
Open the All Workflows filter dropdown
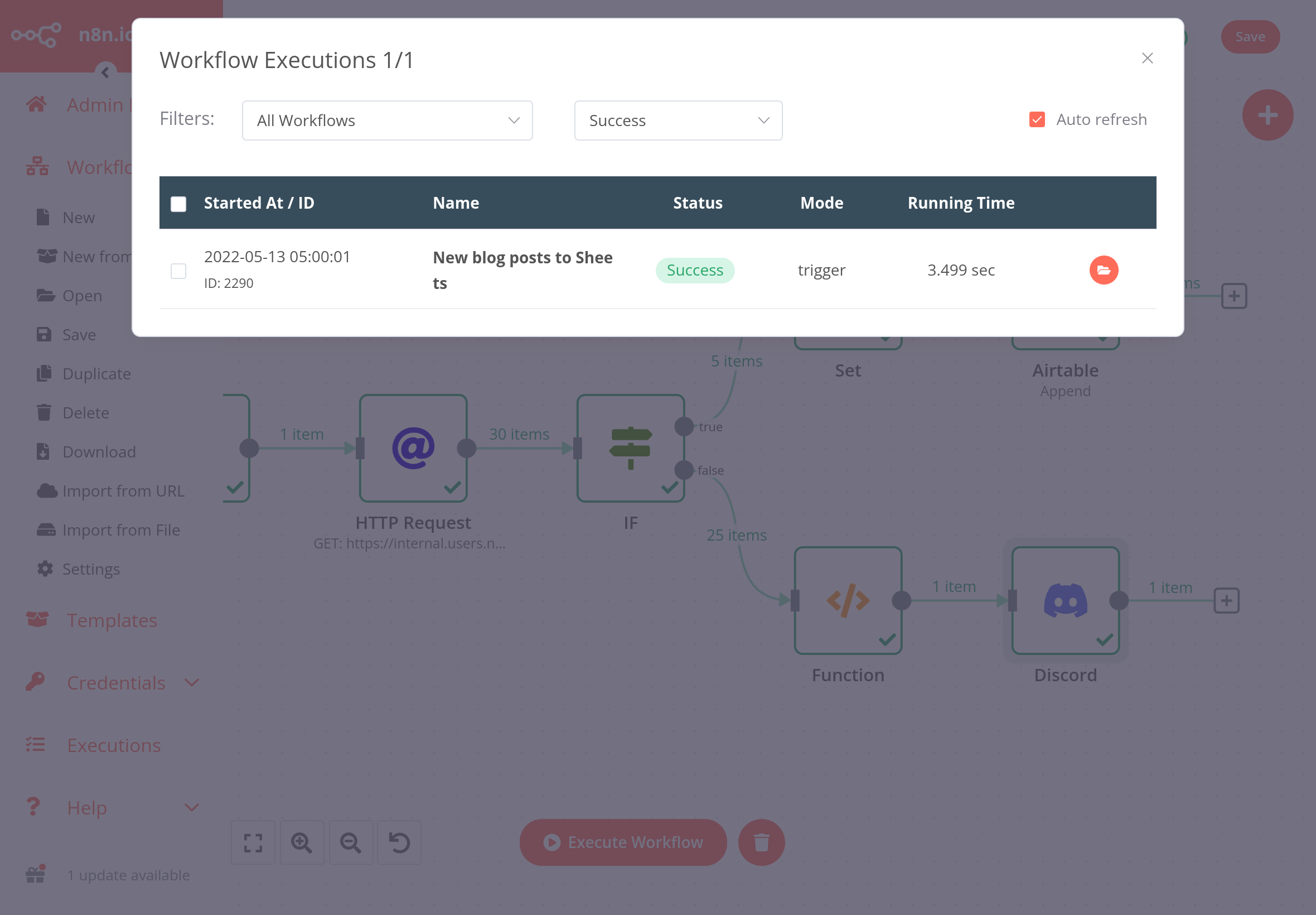point(387,121)
